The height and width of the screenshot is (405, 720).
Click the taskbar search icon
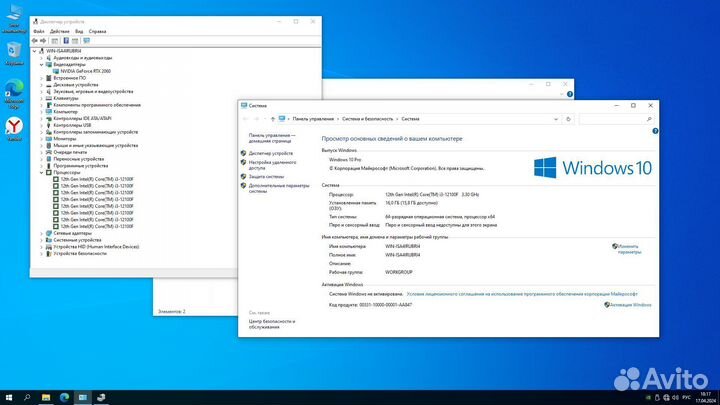[27, 398]
